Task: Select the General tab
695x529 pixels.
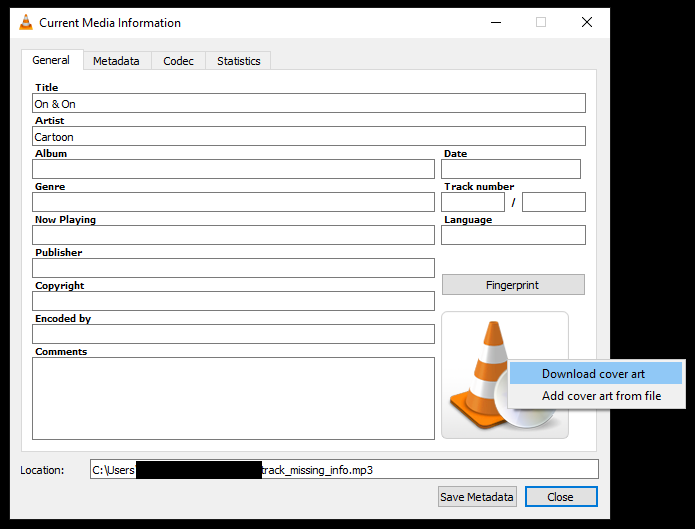Action: pos(51,60)
